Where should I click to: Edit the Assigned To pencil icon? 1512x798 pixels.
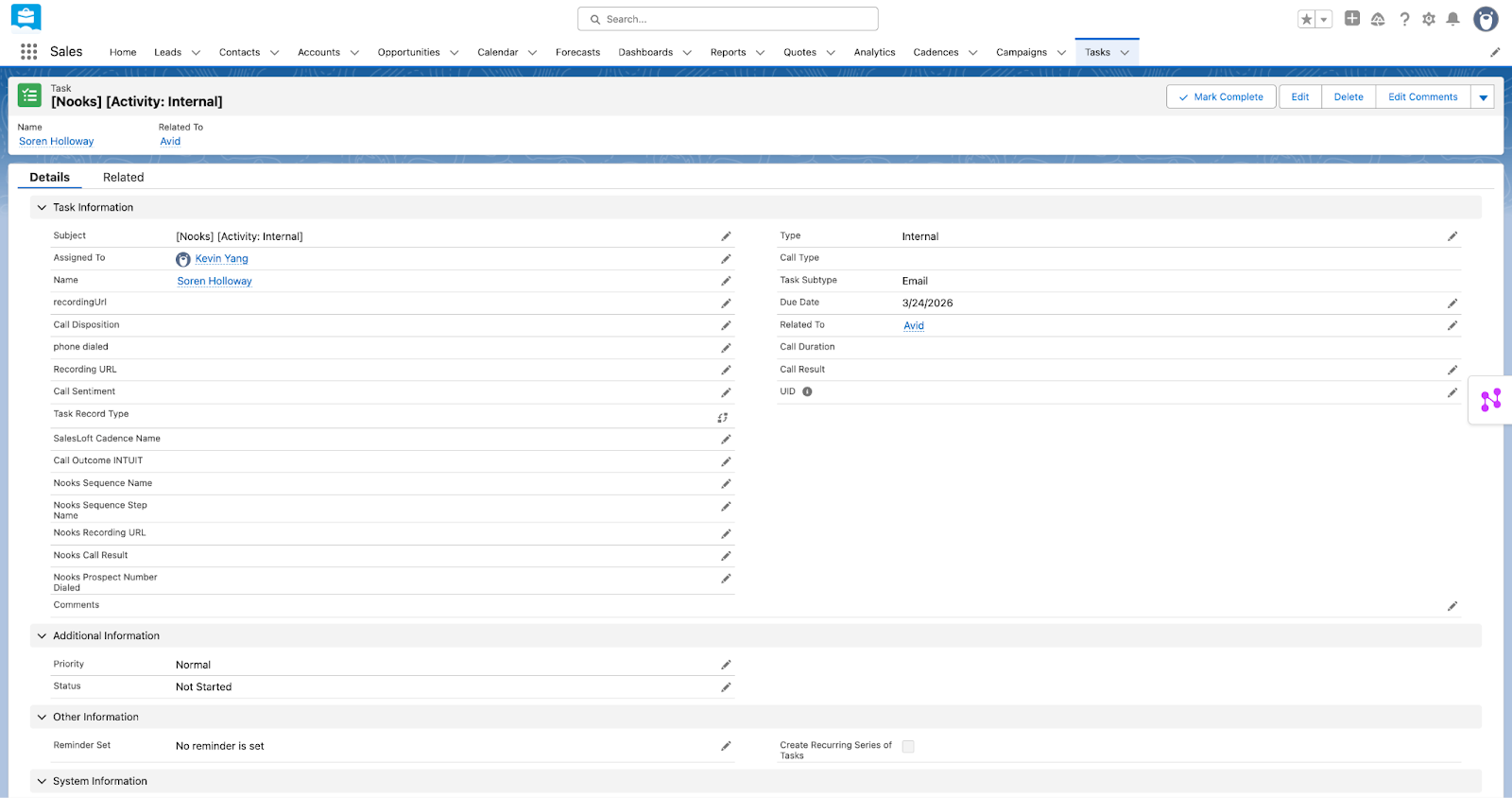tap(726, 259)
